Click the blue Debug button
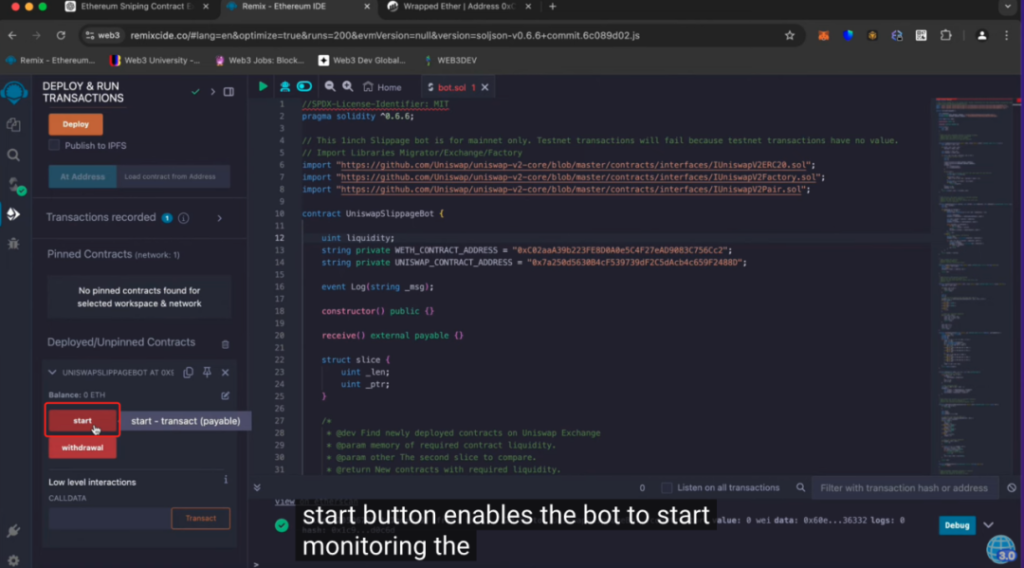Image resolution: width=1024 pixels, height=568 pixels. click(x=957, y=525)
